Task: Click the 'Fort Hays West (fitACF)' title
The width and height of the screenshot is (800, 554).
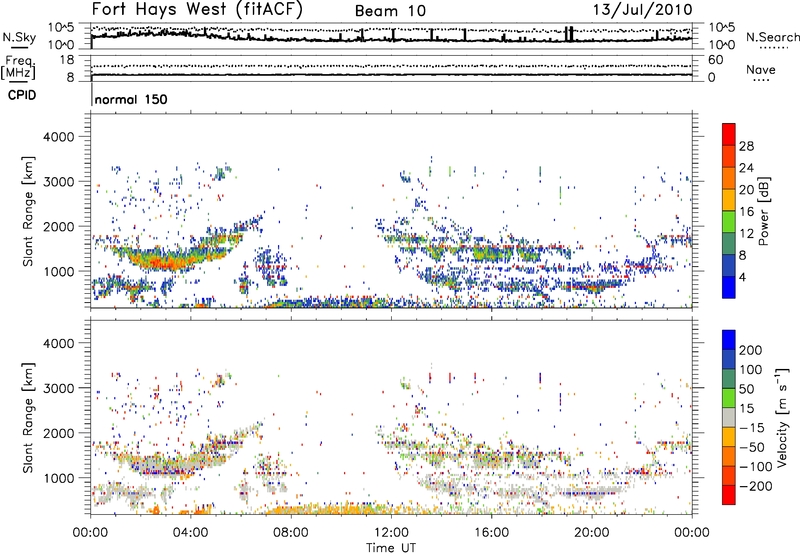Action: click(197, 10)
